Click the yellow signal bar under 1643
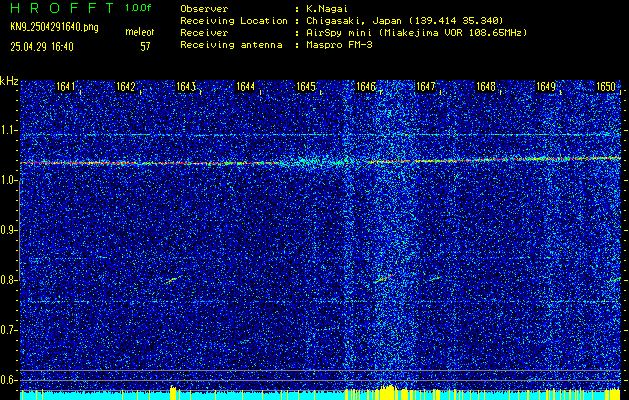This screenshot has width=629, height=400. (173, 392)
